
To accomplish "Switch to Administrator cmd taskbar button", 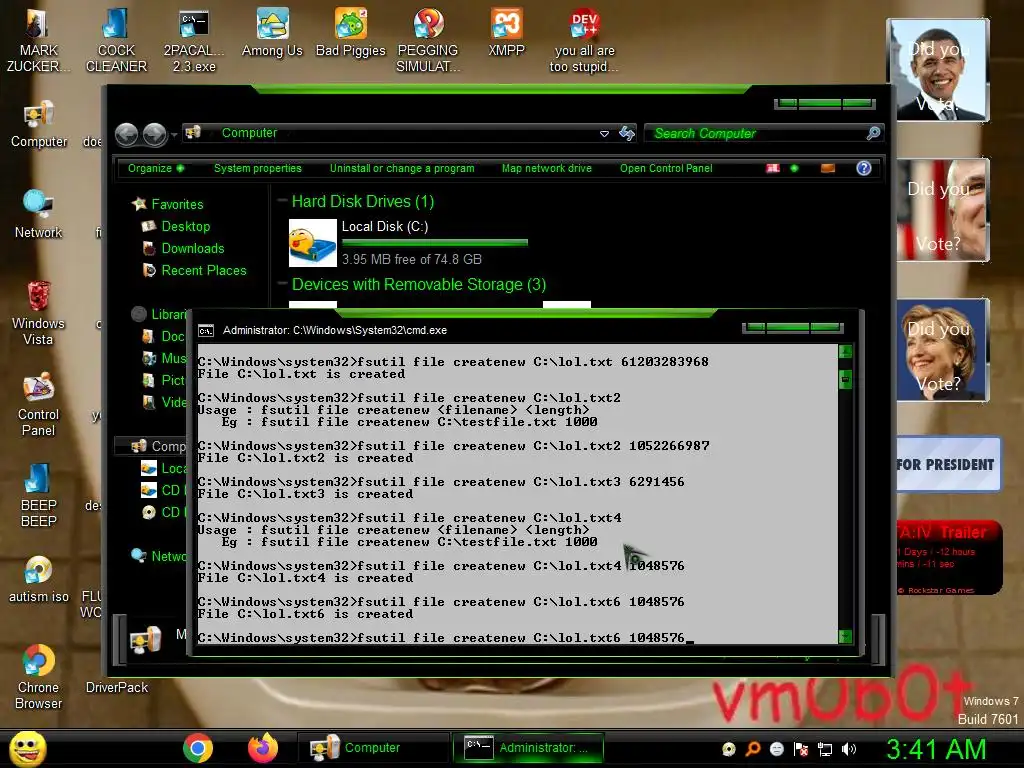I will pos(527,748).
